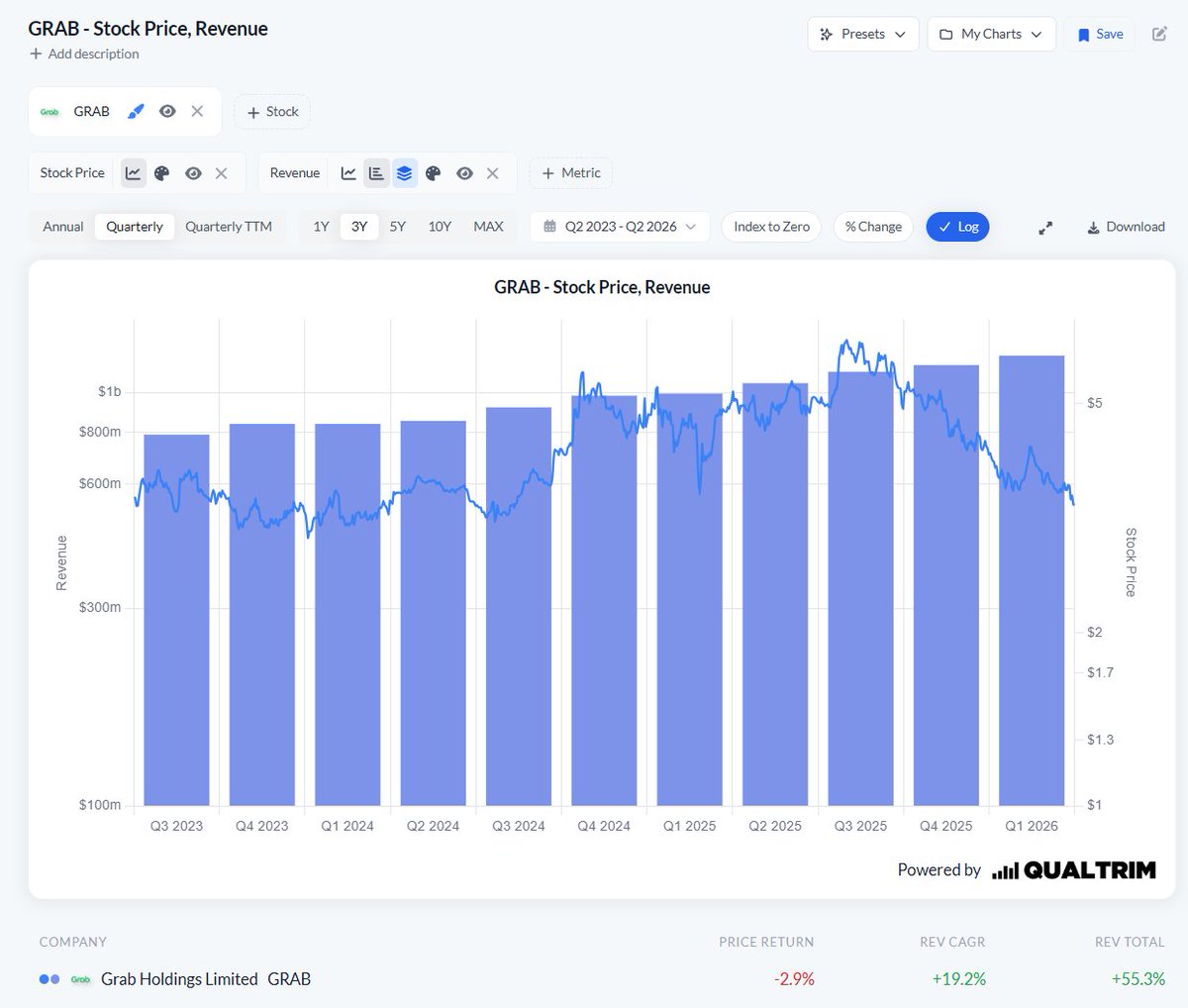Select the 10Y time range
1188x1008 pixels.
click(440, 227)
